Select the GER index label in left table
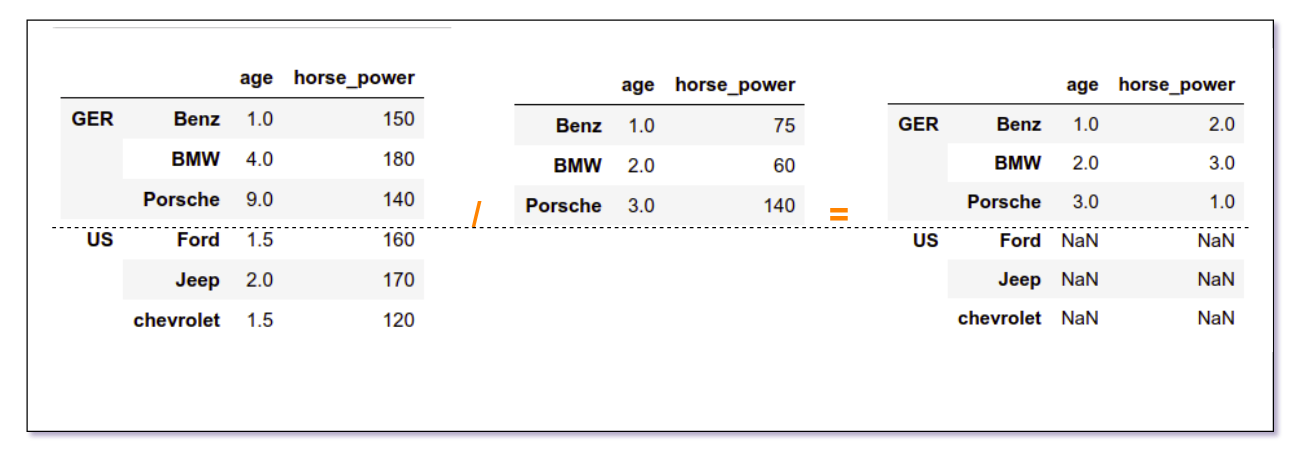 [x=92, y=119]
